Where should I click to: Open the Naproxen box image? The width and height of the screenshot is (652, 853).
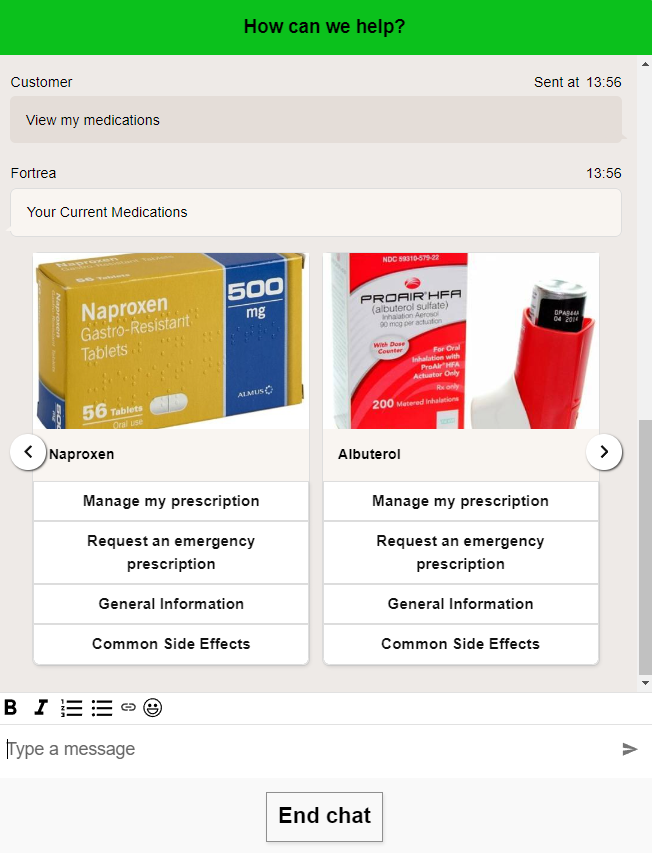coord(171,341)
